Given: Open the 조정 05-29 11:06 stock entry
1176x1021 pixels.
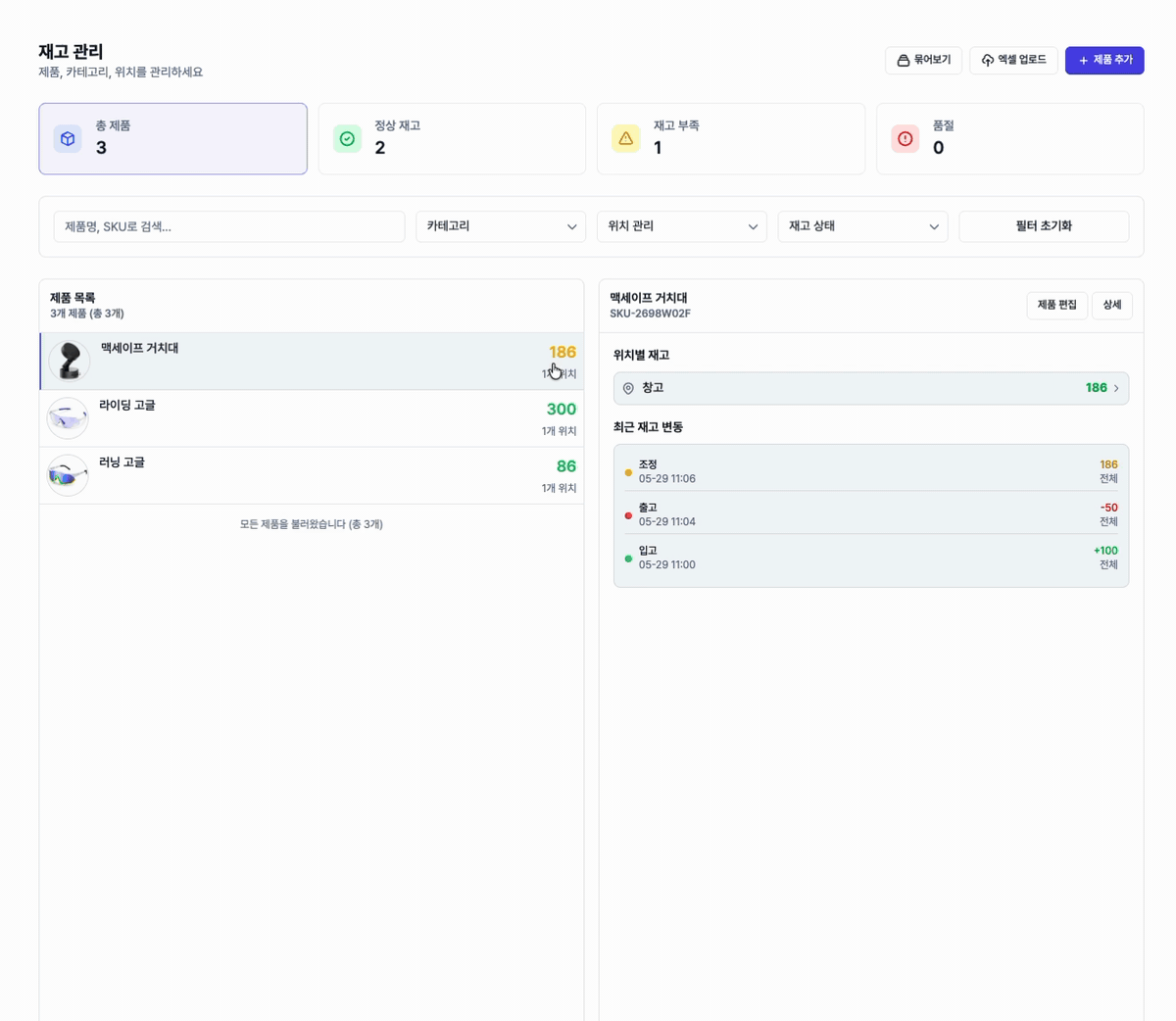Looking at the screenshot, I should [871, 471].
